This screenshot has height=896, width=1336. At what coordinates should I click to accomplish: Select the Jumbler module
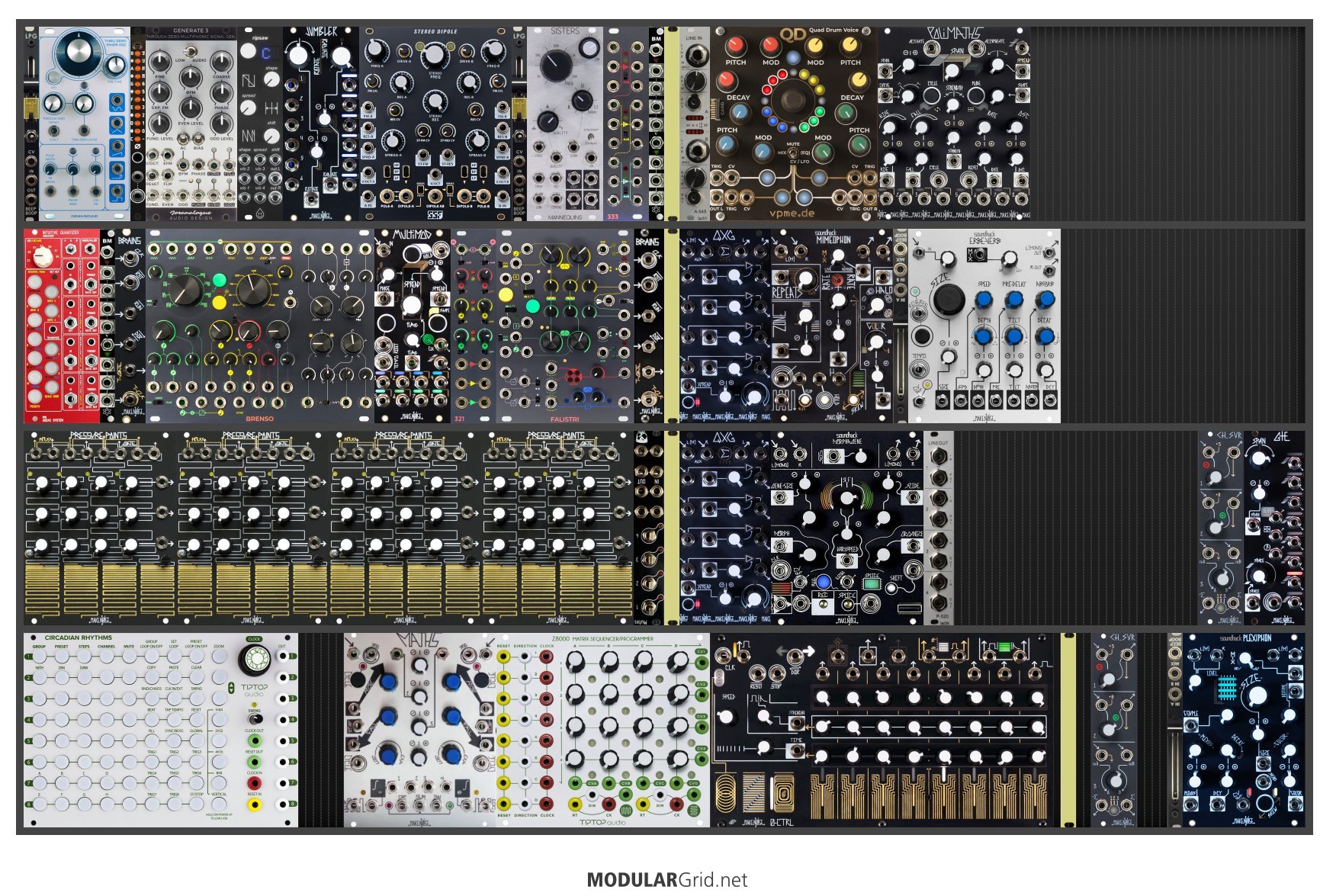(x=321, y=124)
